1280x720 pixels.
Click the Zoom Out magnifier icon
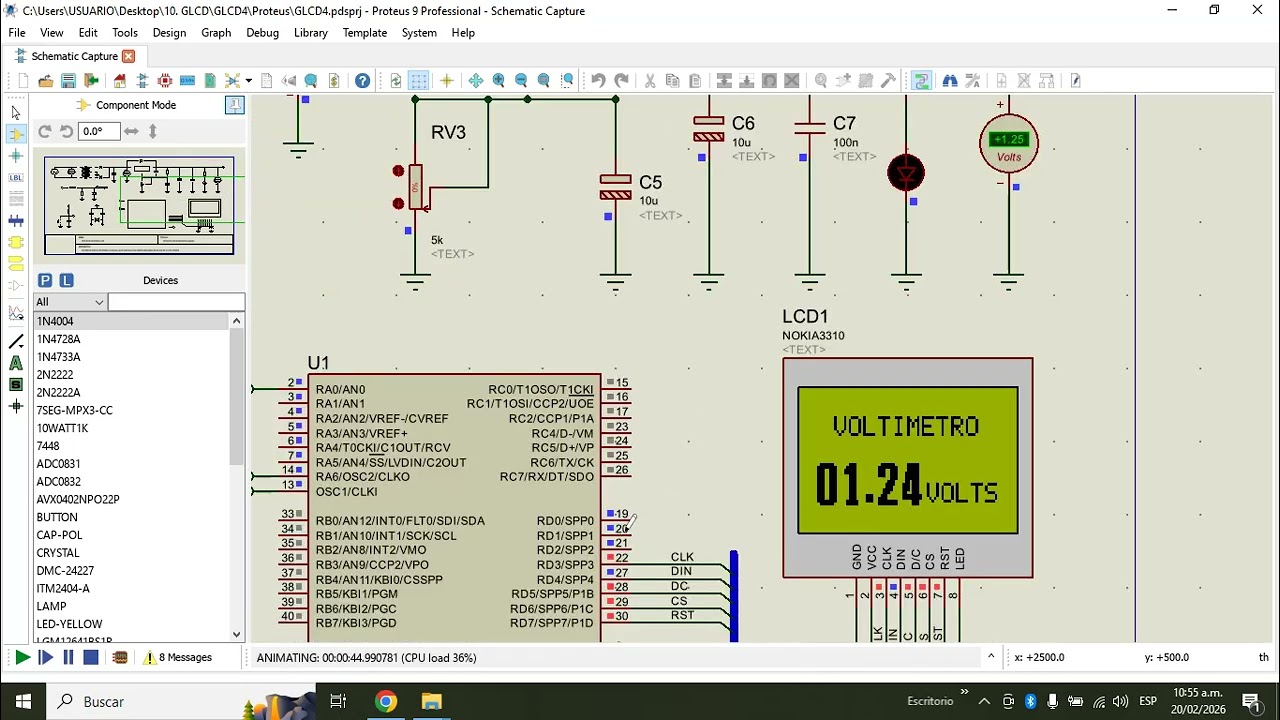[x=521, y=81]
